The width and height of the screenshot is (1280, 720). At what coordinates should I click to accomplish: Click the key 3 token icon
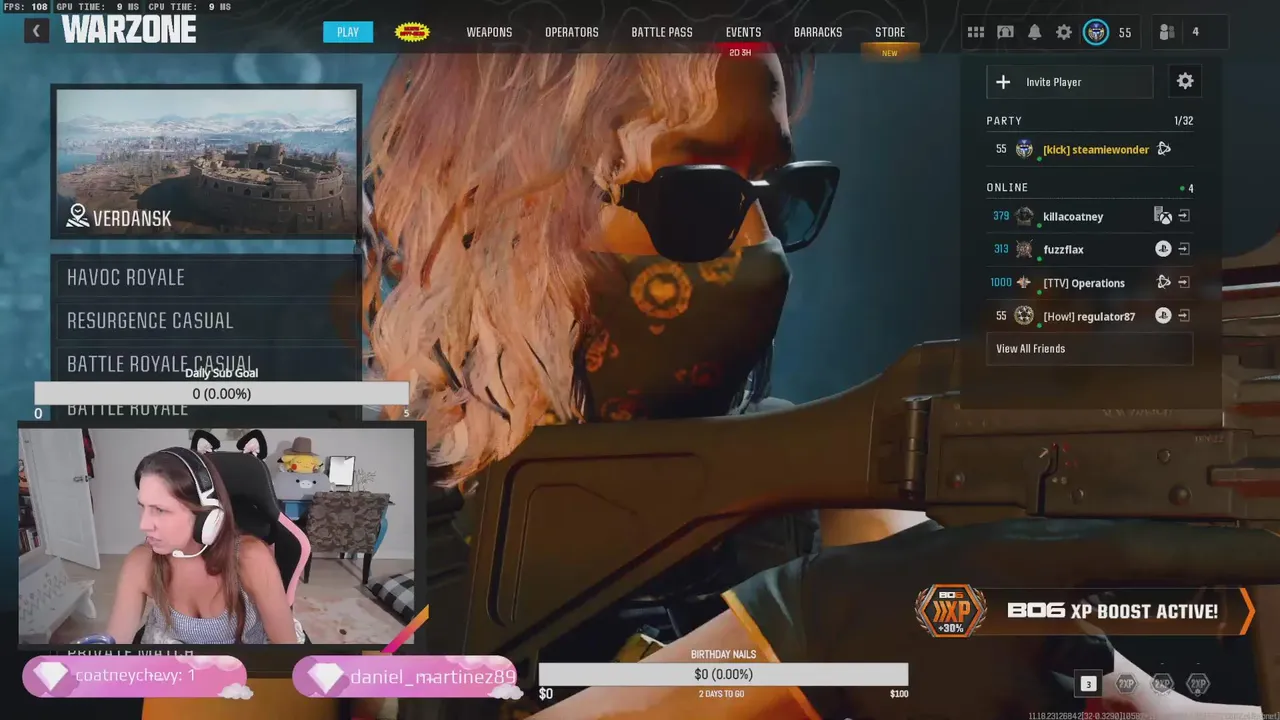tap(1088, 684)
